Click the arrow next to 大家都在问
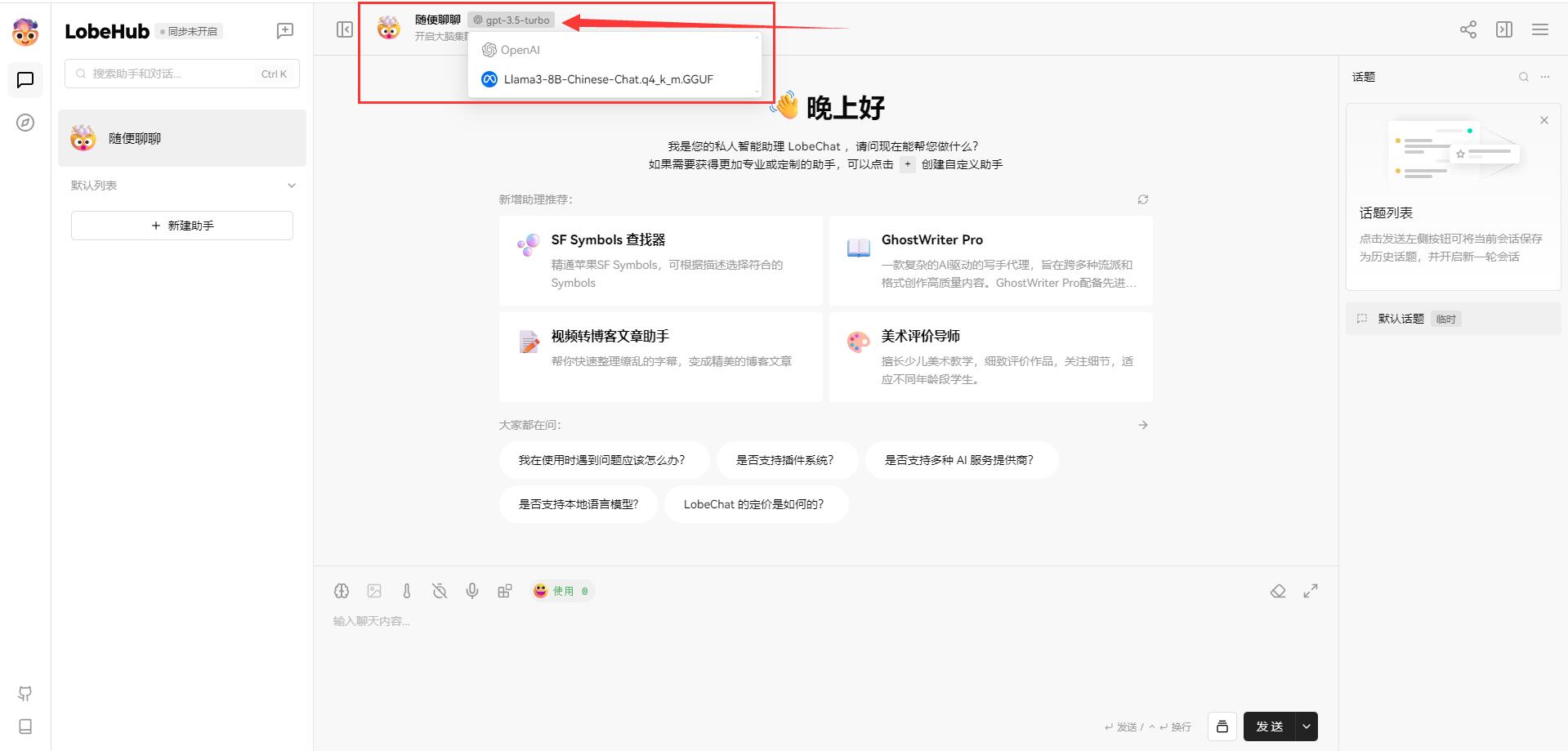The height and width of the screenshot is (751, 1568). [1143, 425]
